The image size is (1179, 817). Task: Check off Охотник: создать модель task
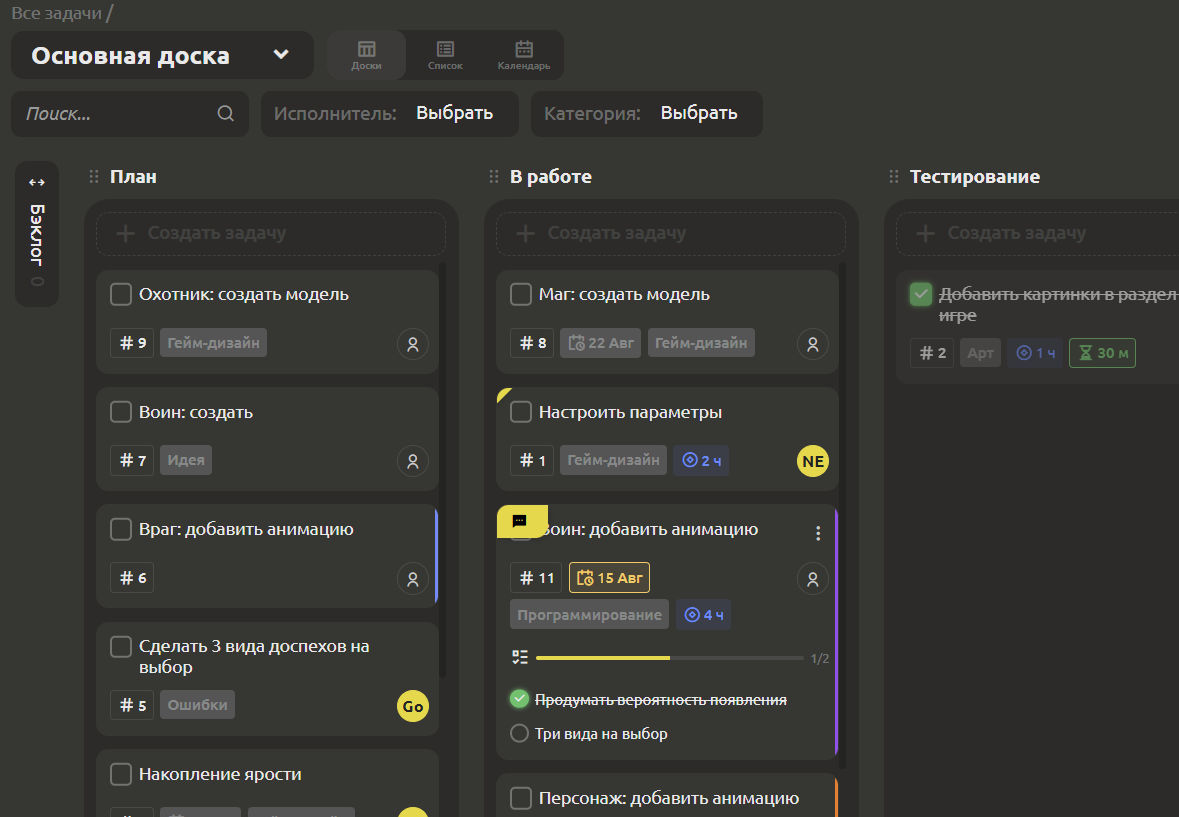point(121,294)
